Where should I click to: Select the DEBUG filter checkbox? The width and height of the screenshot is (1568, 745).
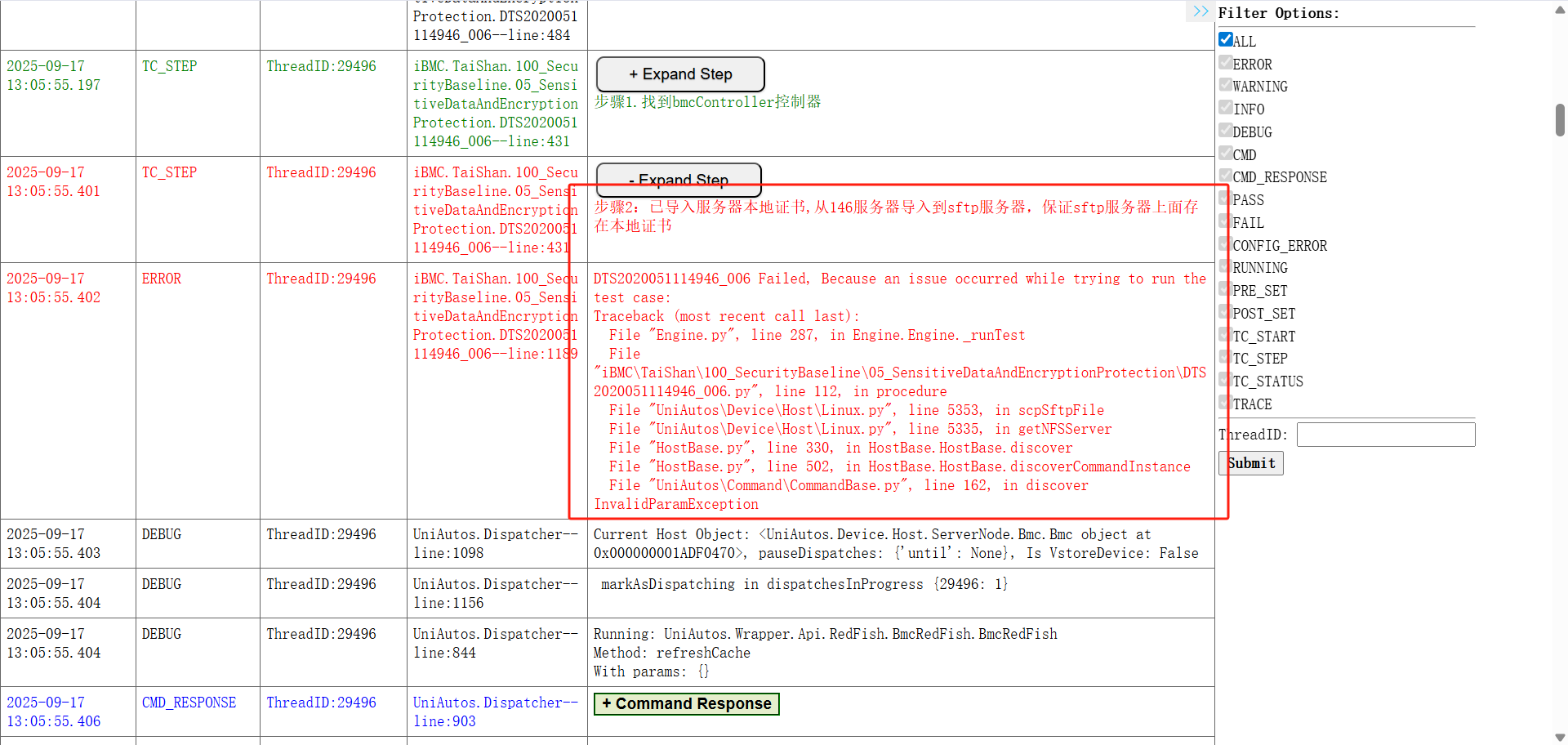(1225, 131)
